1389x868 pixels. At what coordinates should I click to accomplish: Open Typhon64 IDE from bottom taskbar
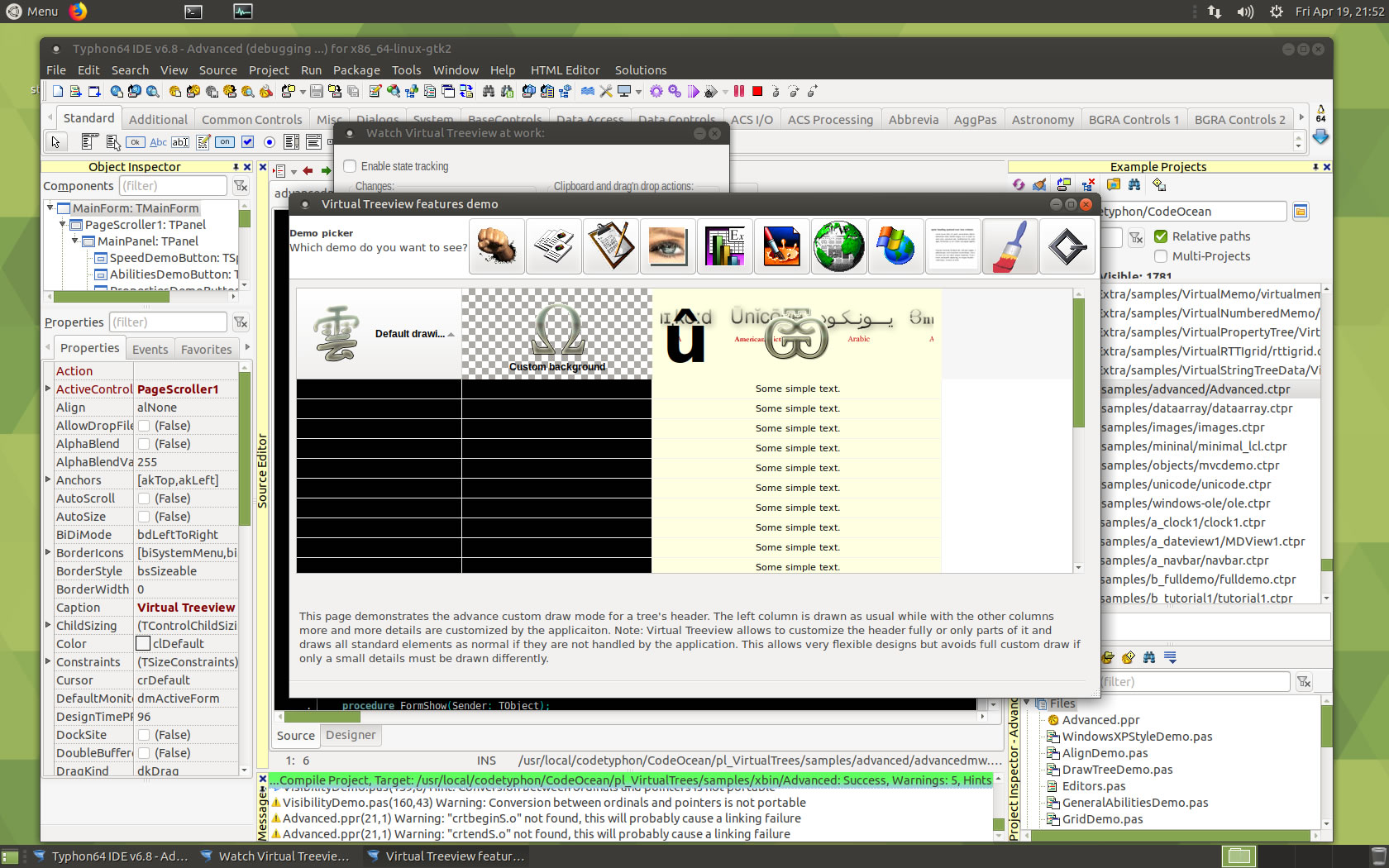pos(111,856)
